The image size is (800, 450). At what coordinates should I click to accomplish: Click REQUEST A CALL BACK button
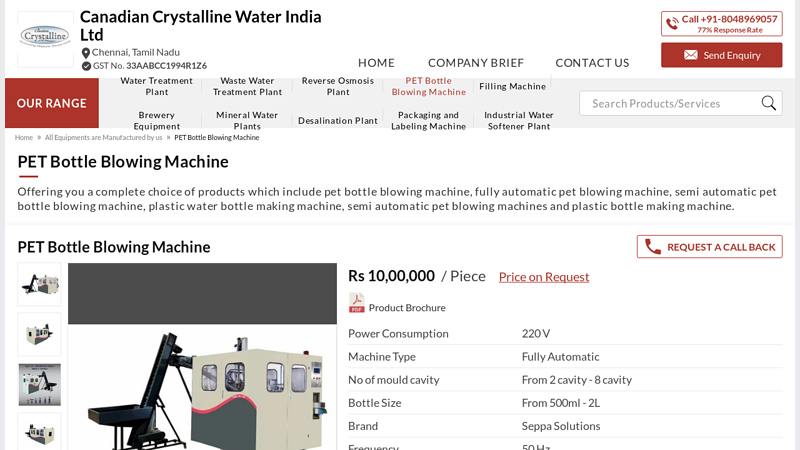[709, 247]
